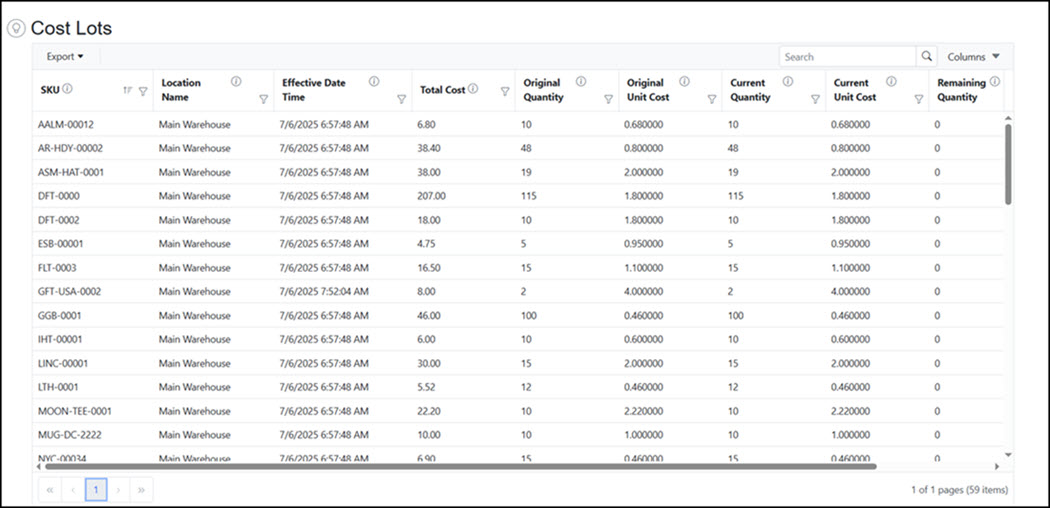Open the filter for SKU column
1050x508 pixels.
(x=143, y=91)
